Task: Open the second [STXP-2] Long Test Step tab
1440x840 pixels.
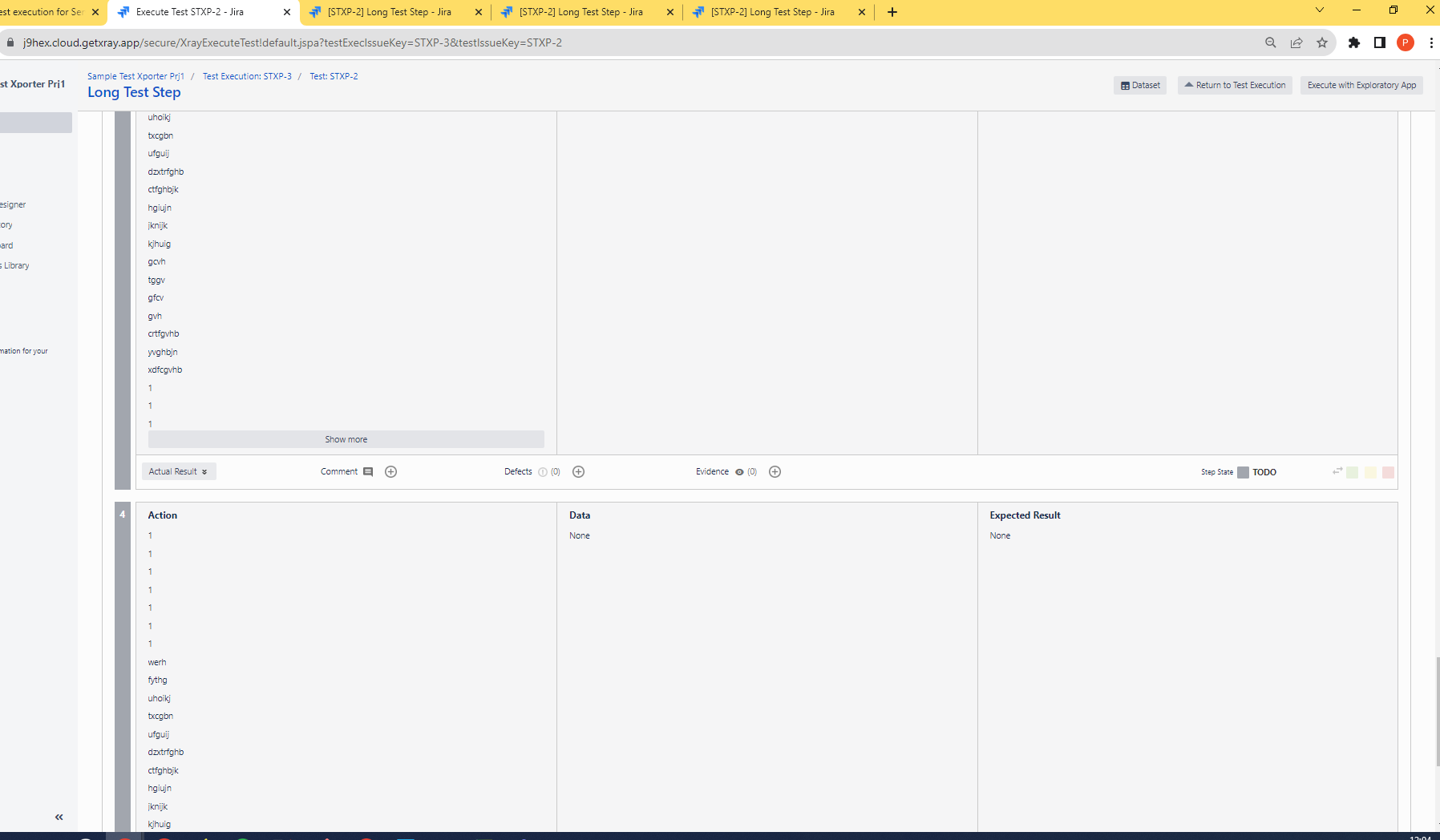Action: point(579,12)
